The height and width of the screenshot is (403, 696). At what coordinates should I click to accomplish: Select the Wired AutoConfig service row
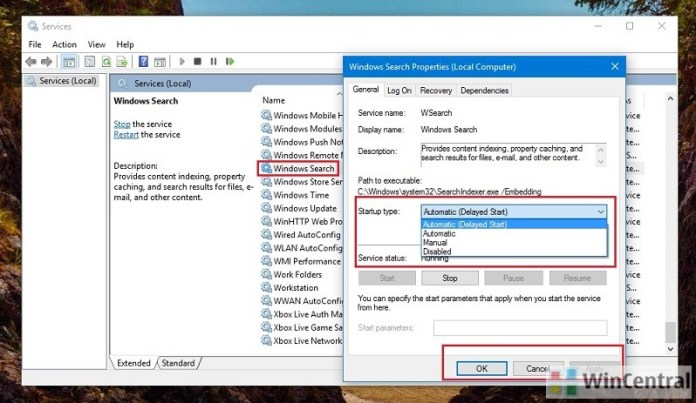pos(302,234)
